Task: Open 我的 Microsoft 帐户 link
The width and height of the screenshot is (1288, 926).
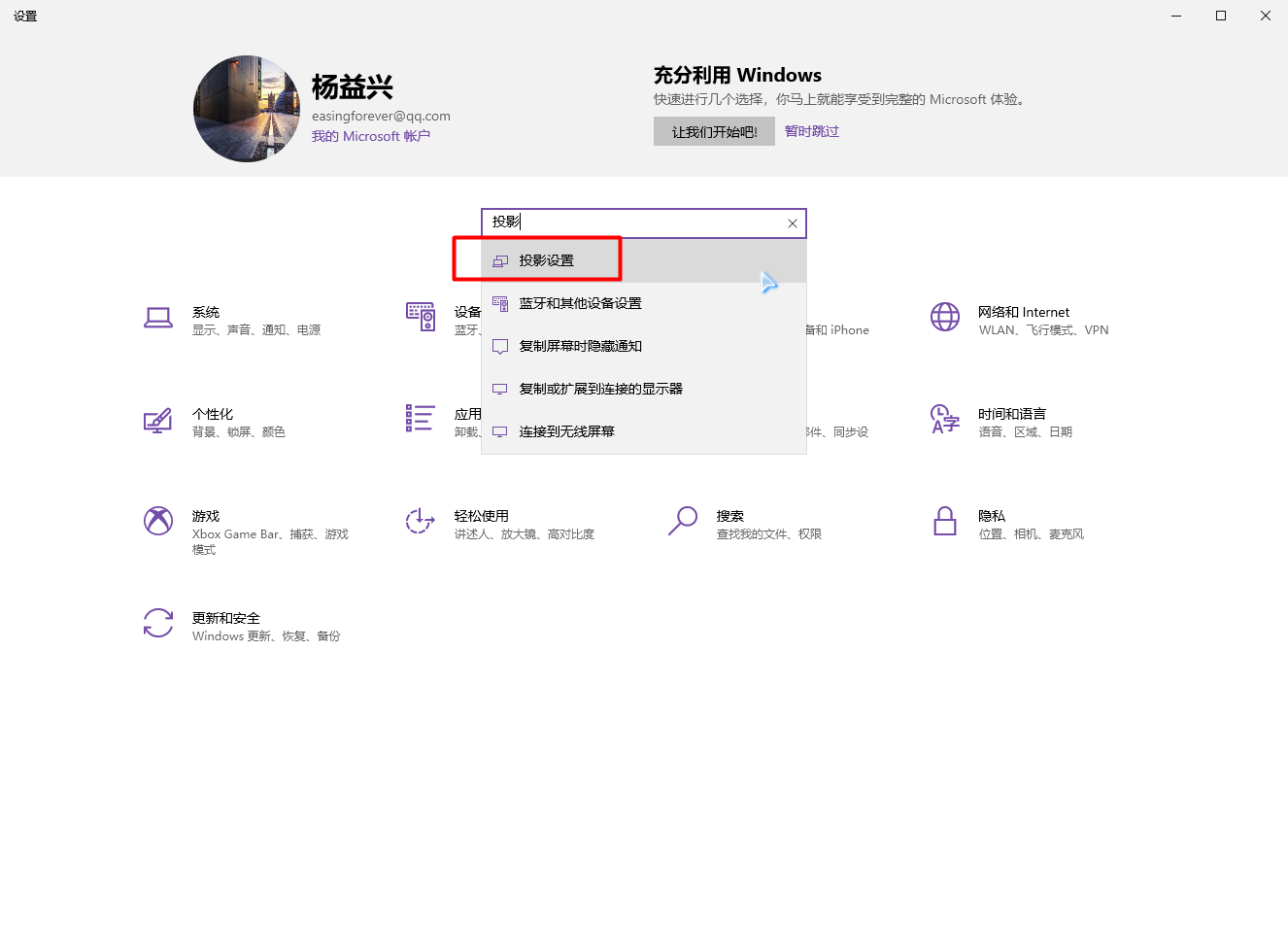Action: pos(371,136)
